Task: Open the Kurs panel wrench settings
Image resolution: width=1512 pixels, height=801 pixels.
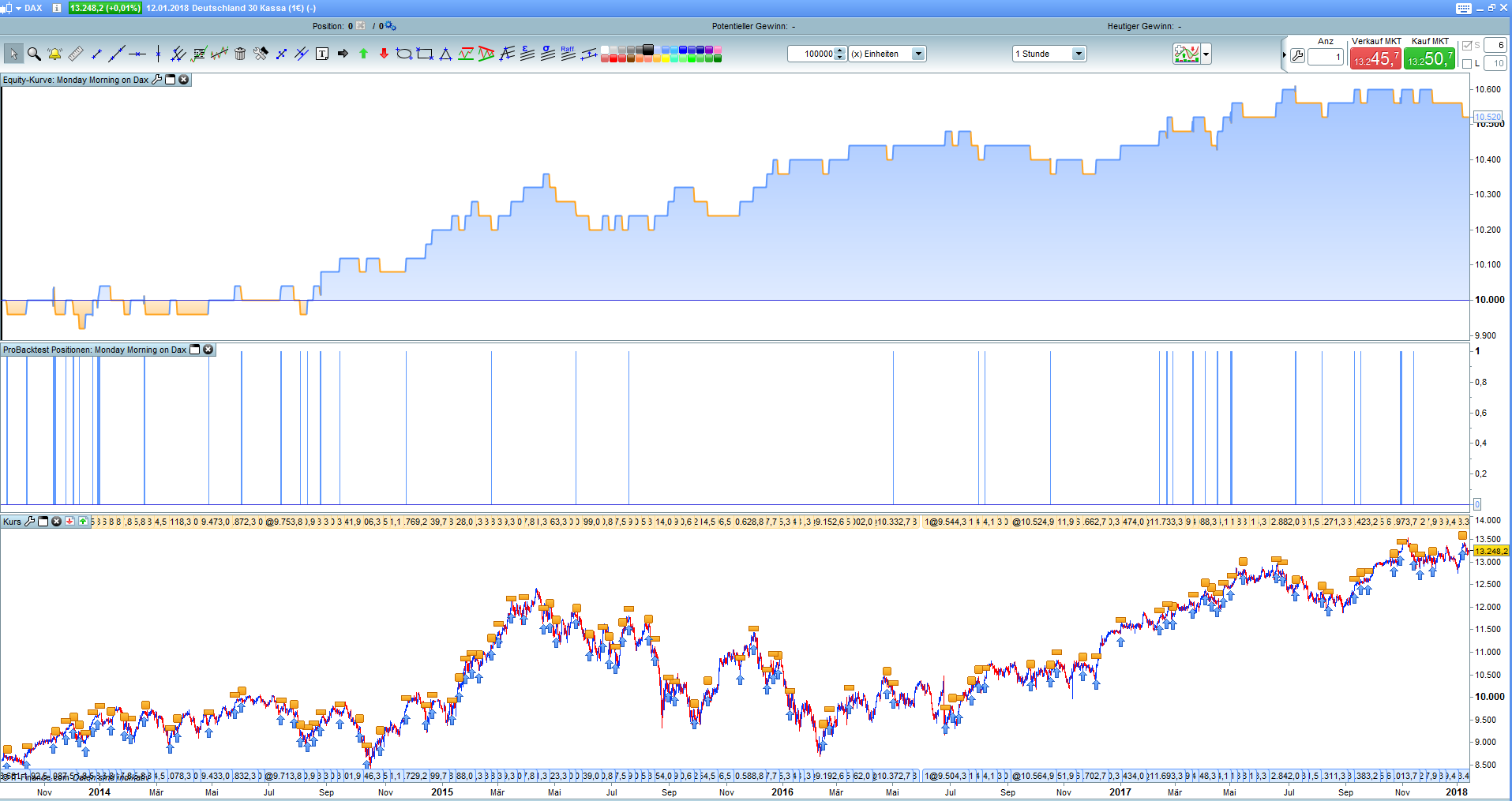Action: (x=30, y=522)
